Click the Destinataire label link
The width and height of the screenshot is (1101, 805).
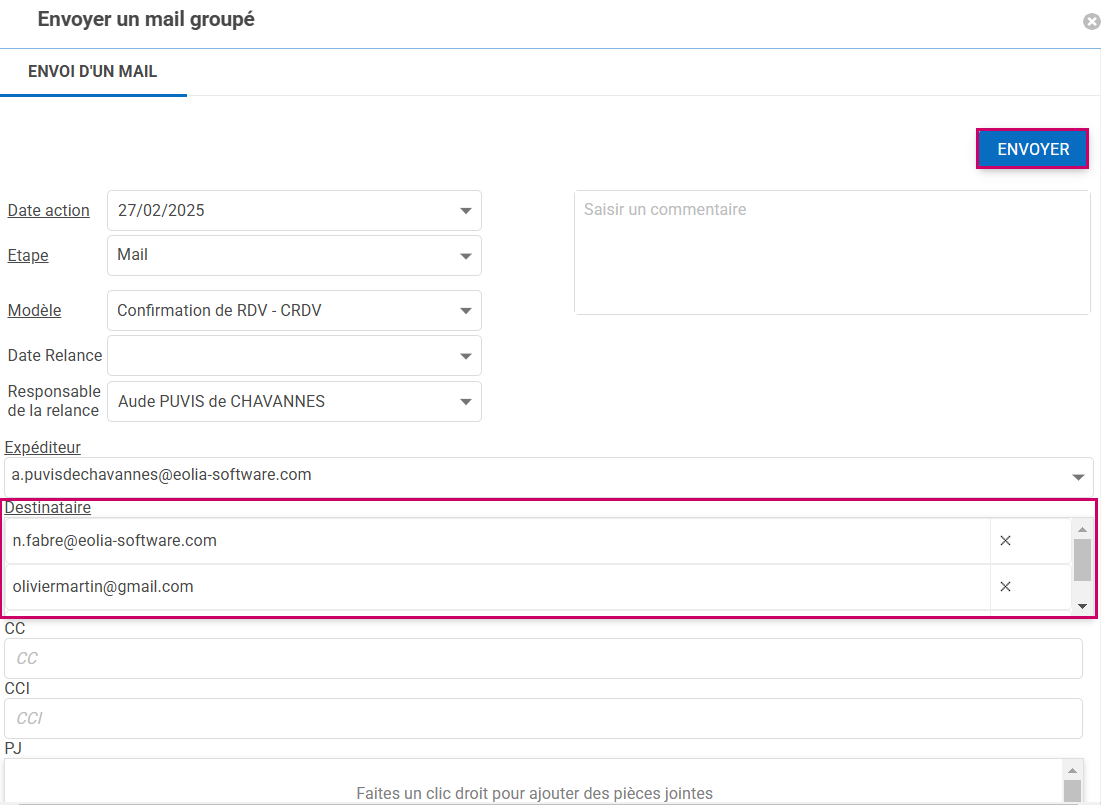(48, 508)
